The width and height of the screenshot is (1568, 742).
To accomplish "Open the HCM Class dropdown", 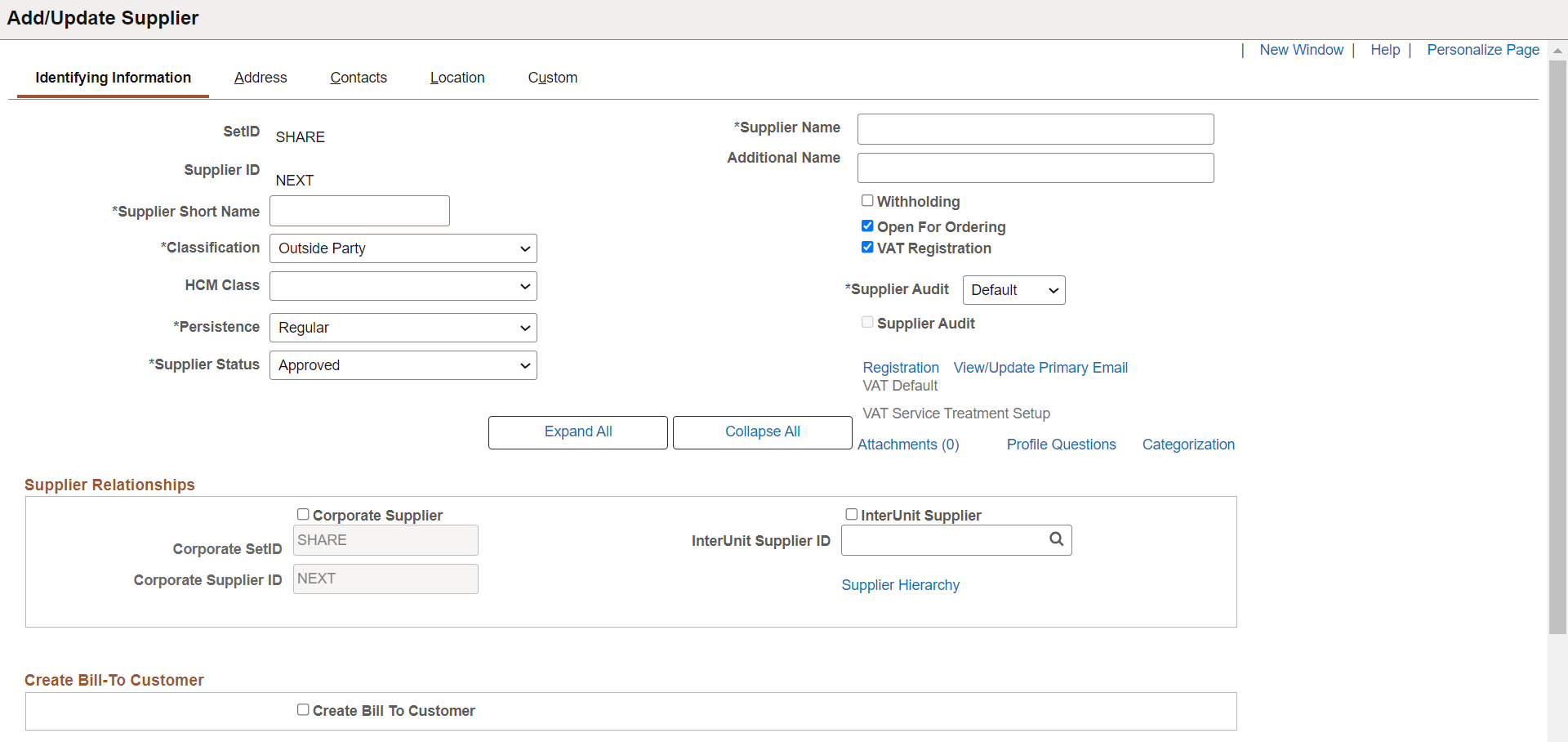I will pos(403,286).
